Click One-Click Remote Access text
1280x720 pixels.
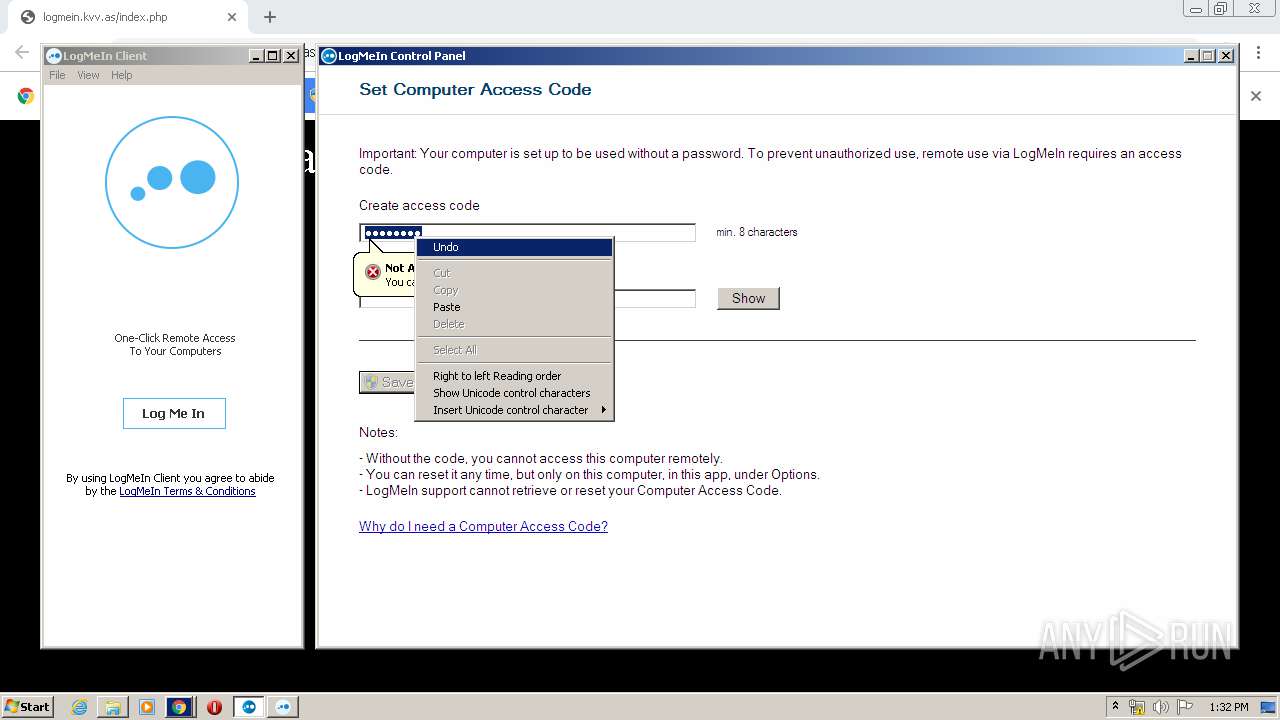click(x=175, y=338)
